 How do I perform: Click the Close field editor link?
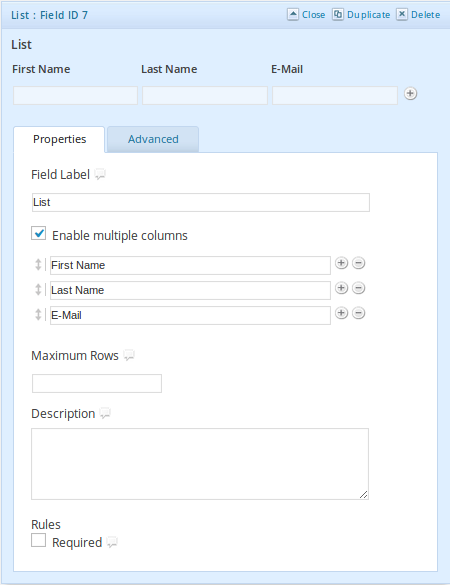[x=313, y=15]
